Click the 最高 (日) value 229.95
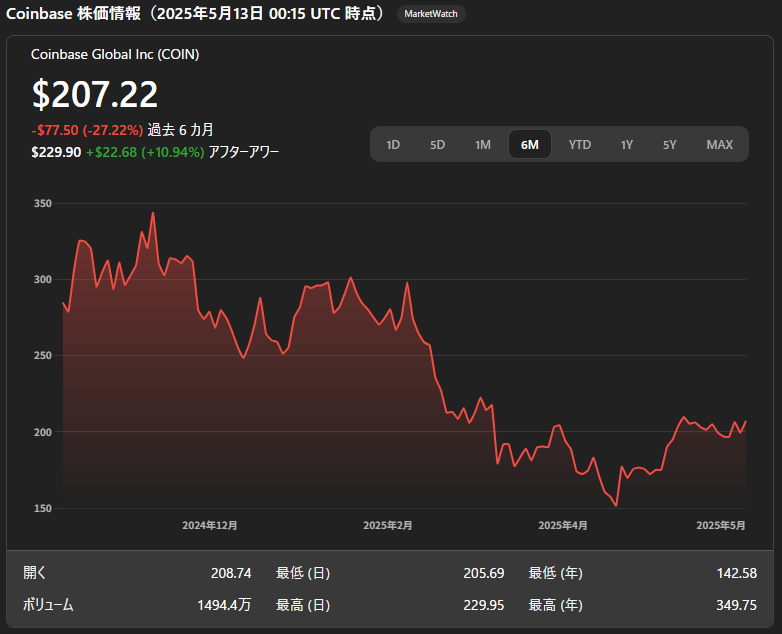This screenshot has height=634, width=782. click(484, 606)
